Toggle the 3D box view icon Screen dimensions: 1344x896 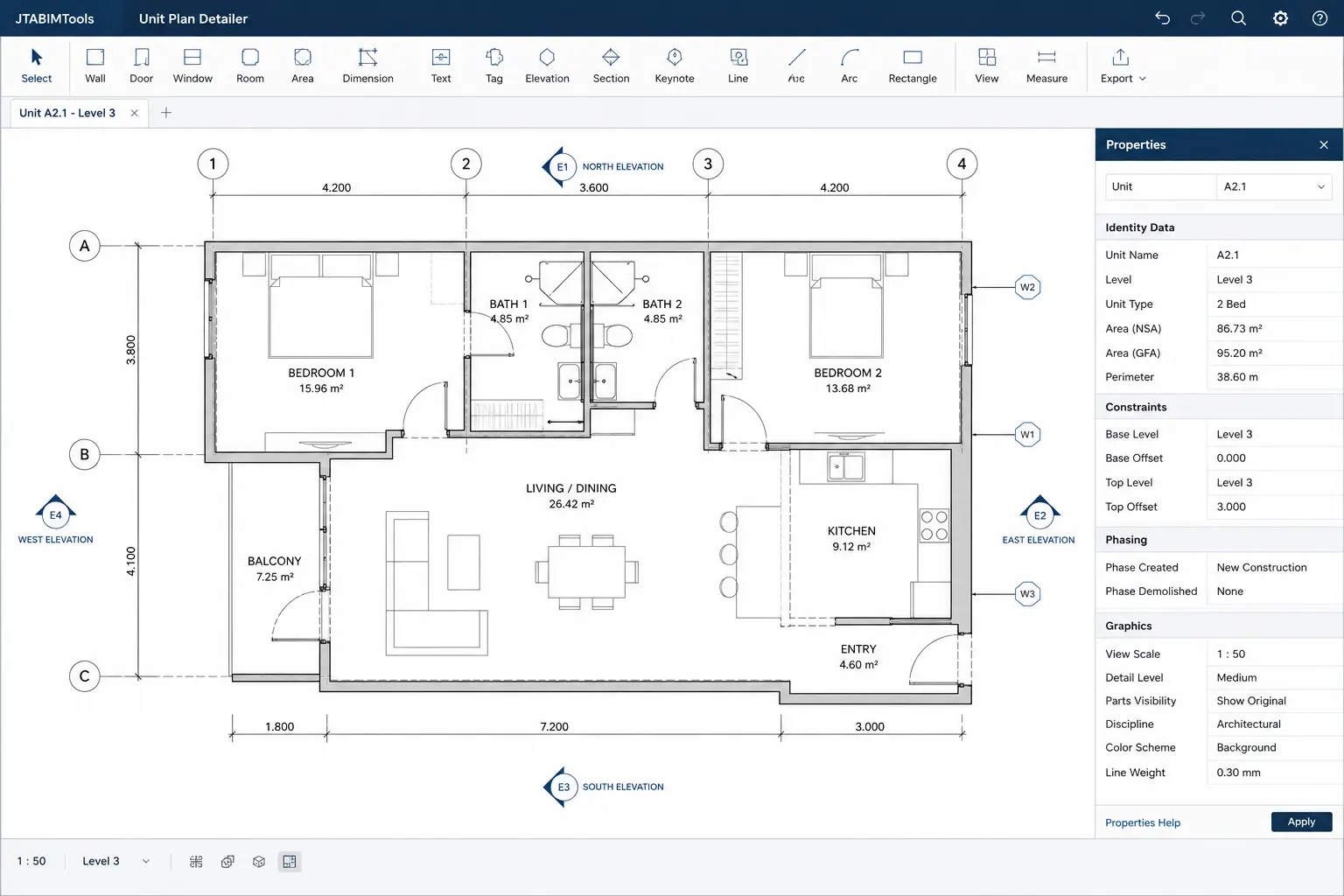click(259, 861)
